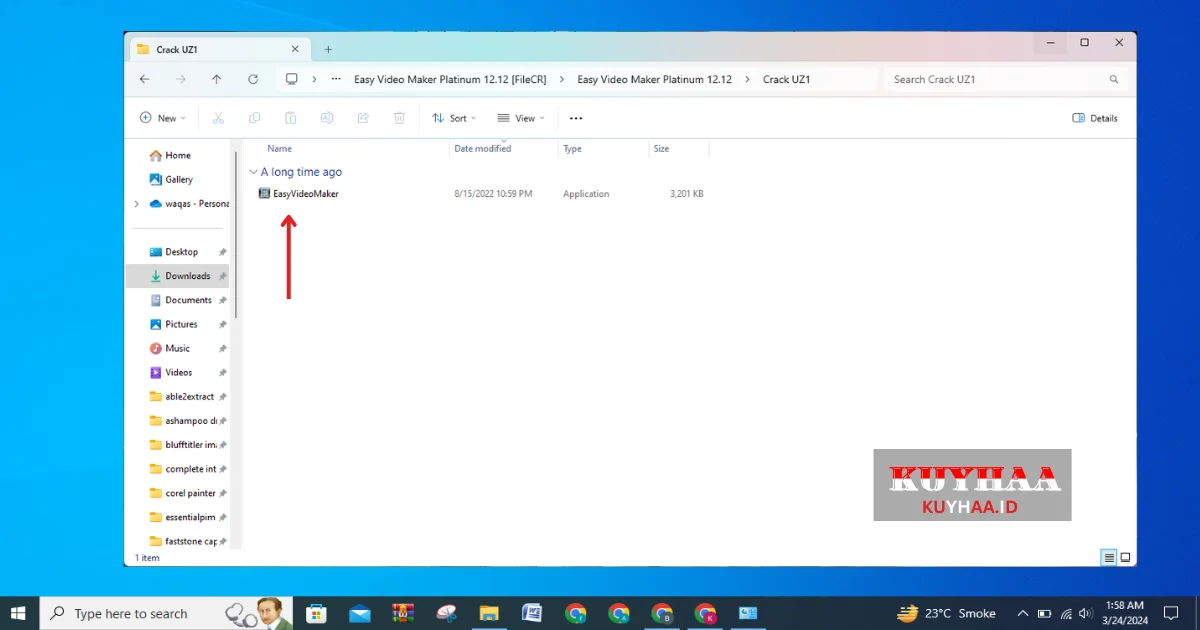Image resolution: width=1200 pixels, height=630 pixels.
Task: Click the Crack UZ1 breadcrumb segment
Action: [x=787, y=79]
